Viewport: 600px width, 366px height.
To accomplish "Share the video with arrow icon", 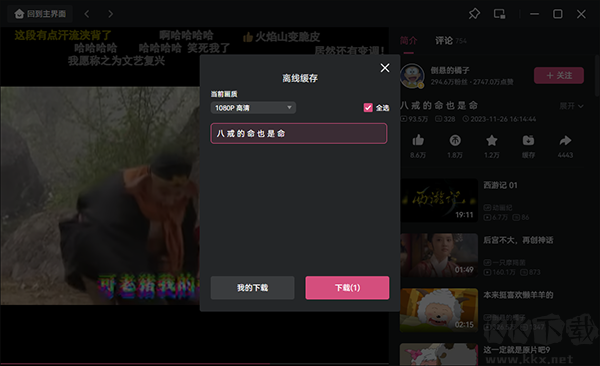I will coord(565,141).
